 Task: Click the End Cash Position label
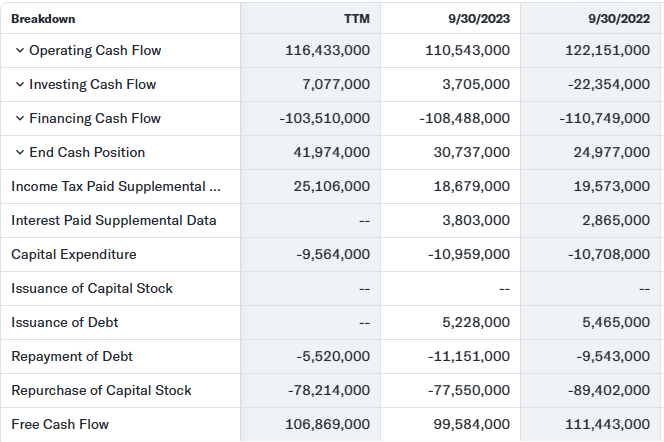(x=87, y=152)
